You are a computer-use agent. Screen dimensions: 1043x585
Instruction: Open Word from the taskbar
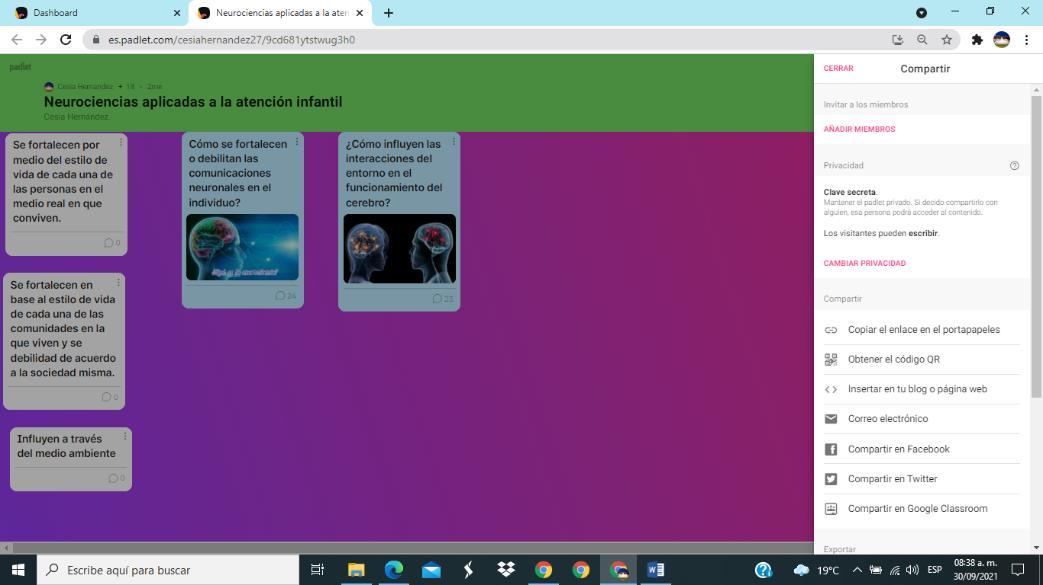pos(655,570)
